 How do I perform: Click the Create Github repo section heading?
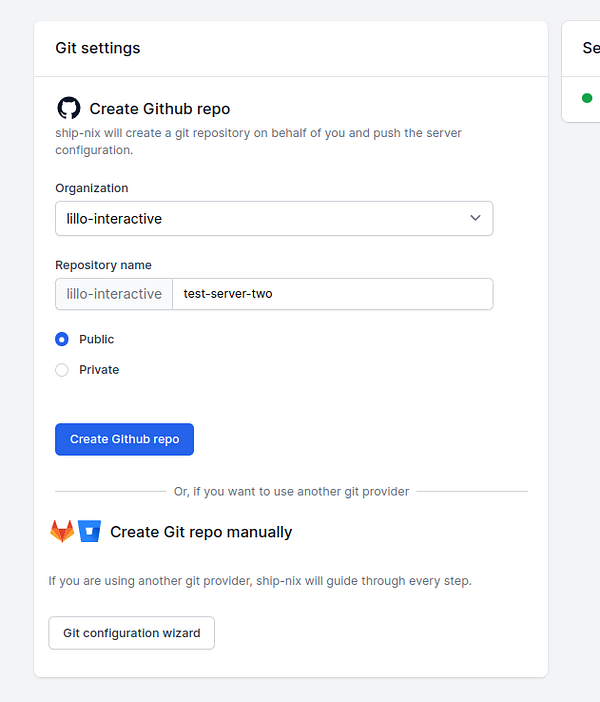[160, 109]
